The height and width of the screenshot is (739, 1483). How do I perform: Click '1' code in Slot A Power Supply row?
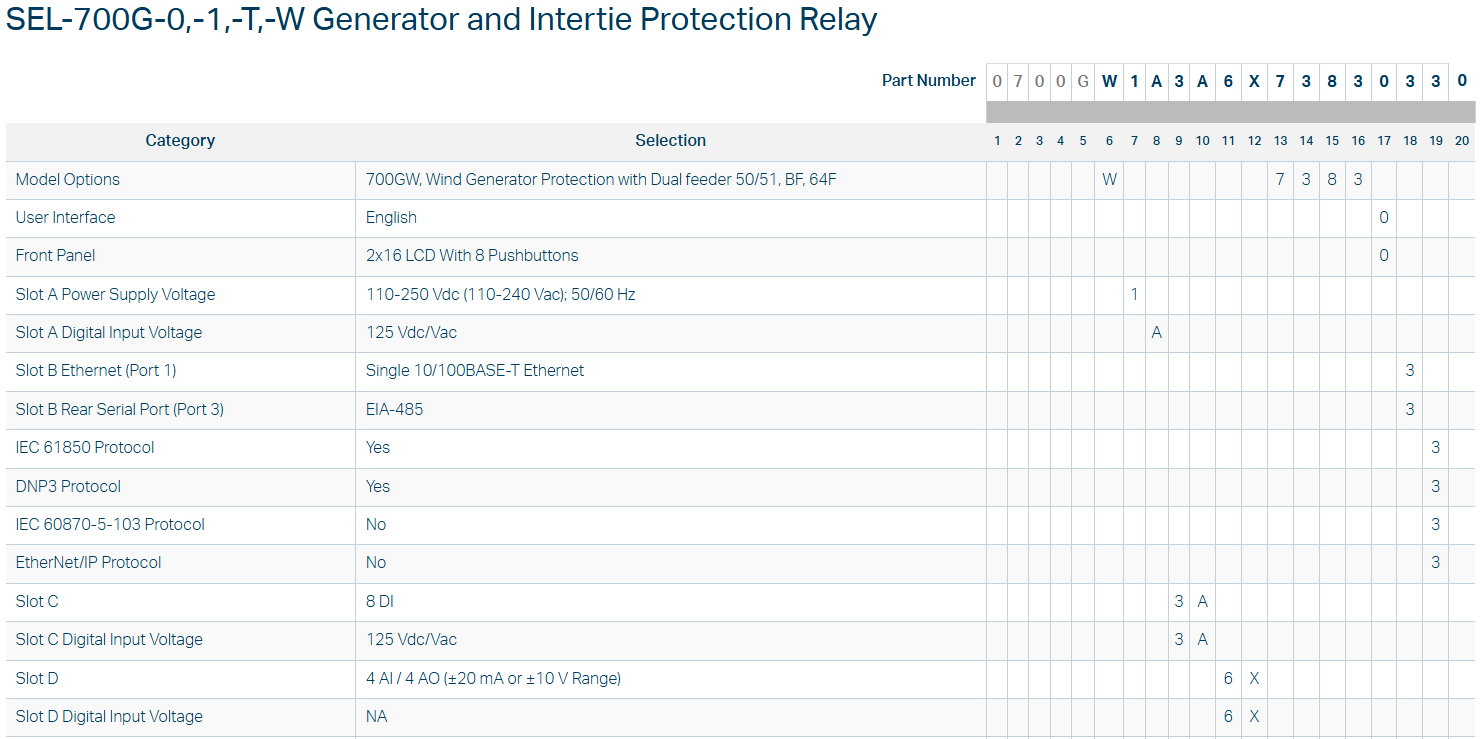tap(1134, 295)
